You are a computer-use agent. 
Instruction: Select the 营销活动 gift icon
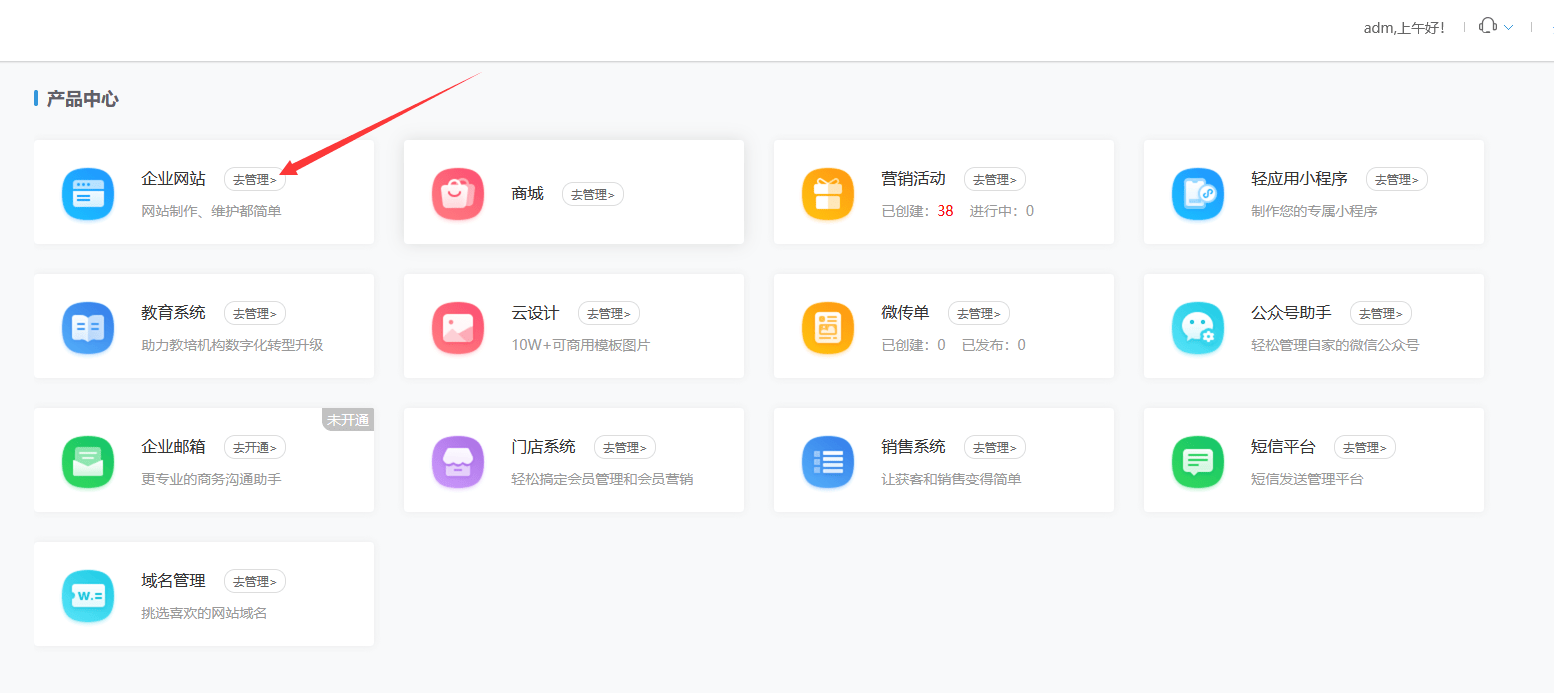tap(828, 193)
